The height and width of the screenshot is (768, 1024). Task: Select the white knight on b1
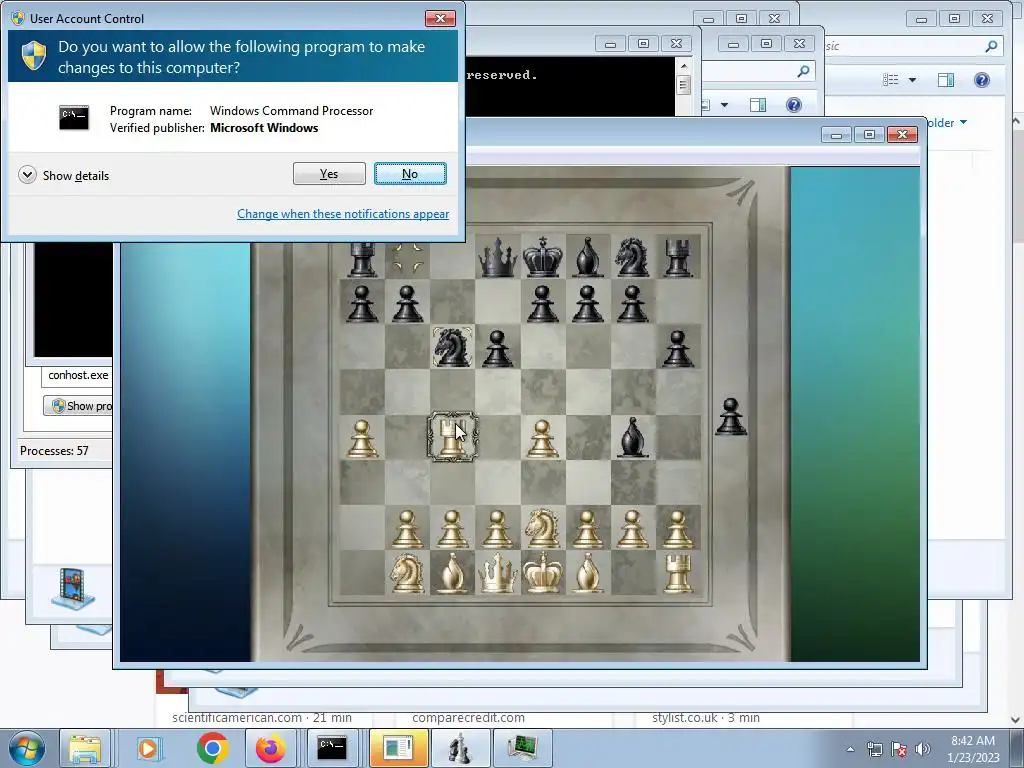(x=408, y=573)
